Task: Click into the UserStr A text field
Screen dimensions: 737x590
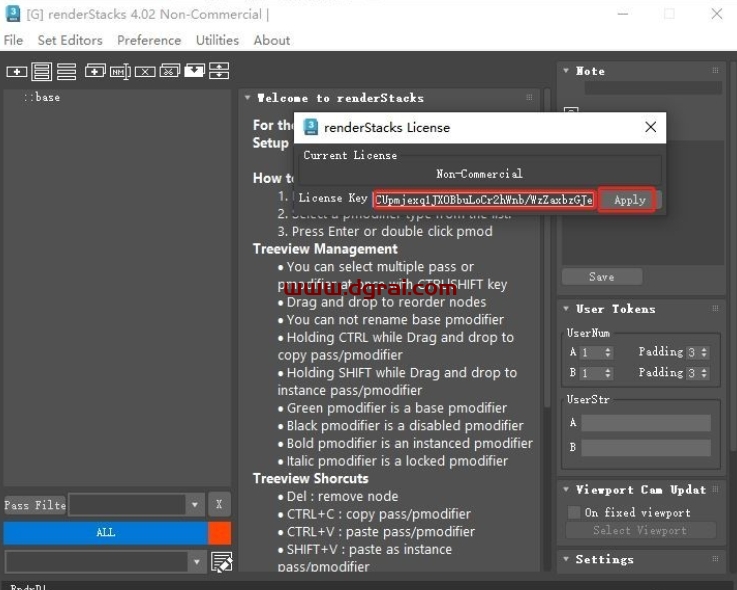Action: pos(646,423)
